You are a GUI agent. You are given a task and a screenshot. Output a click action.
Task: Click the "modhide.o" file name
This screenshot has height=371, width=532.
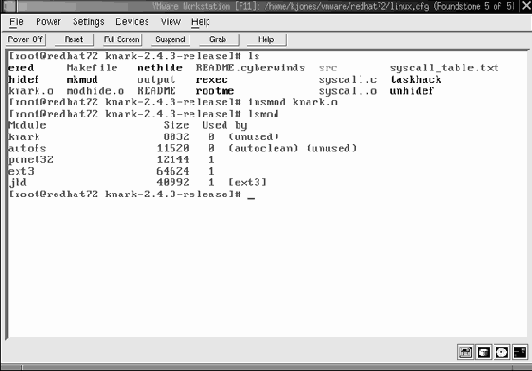click(x=95, y=91)
